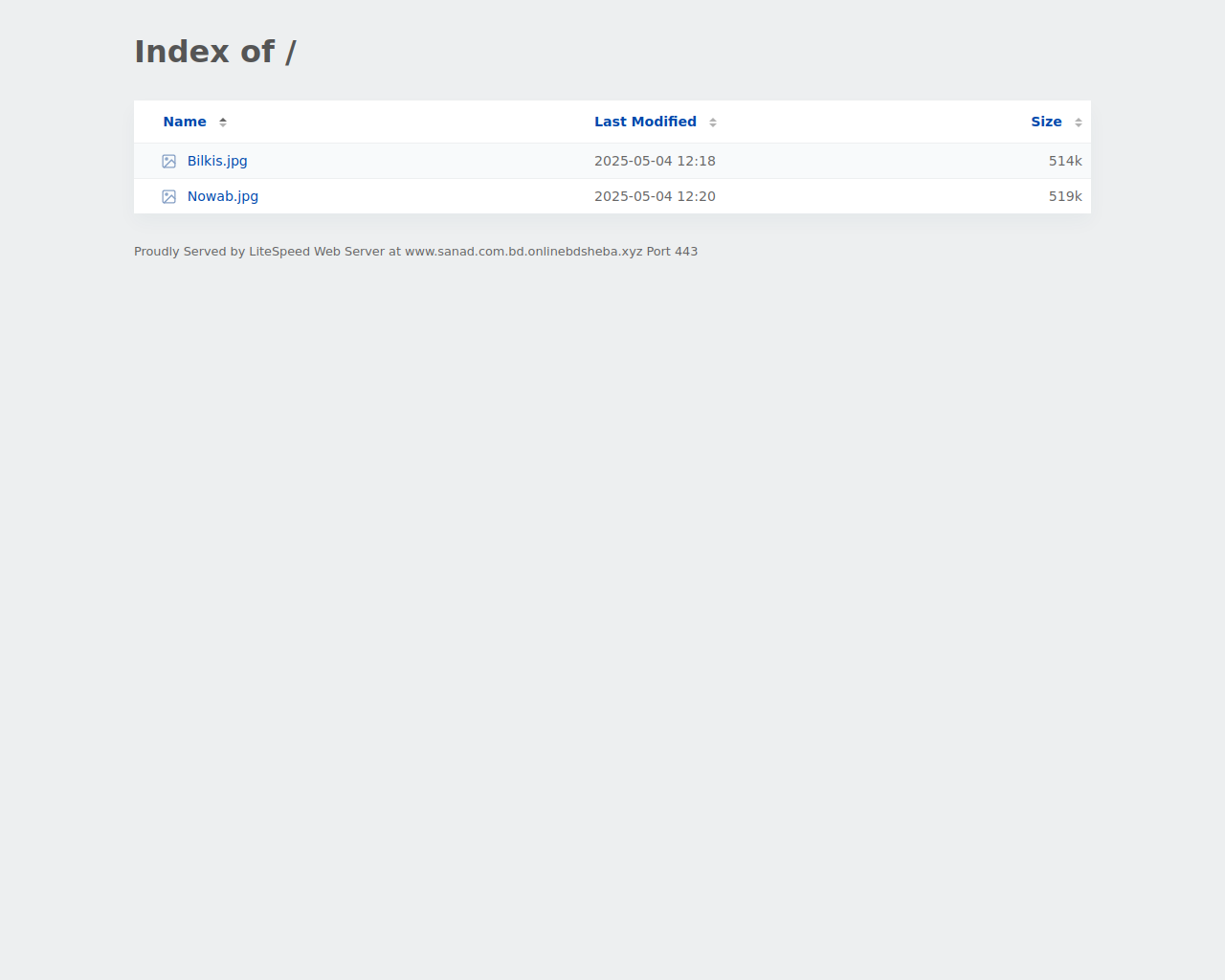Click the LiteSpeed Web Server footer text
Screen dimensions: 1225x980
(x=415, y=252)
